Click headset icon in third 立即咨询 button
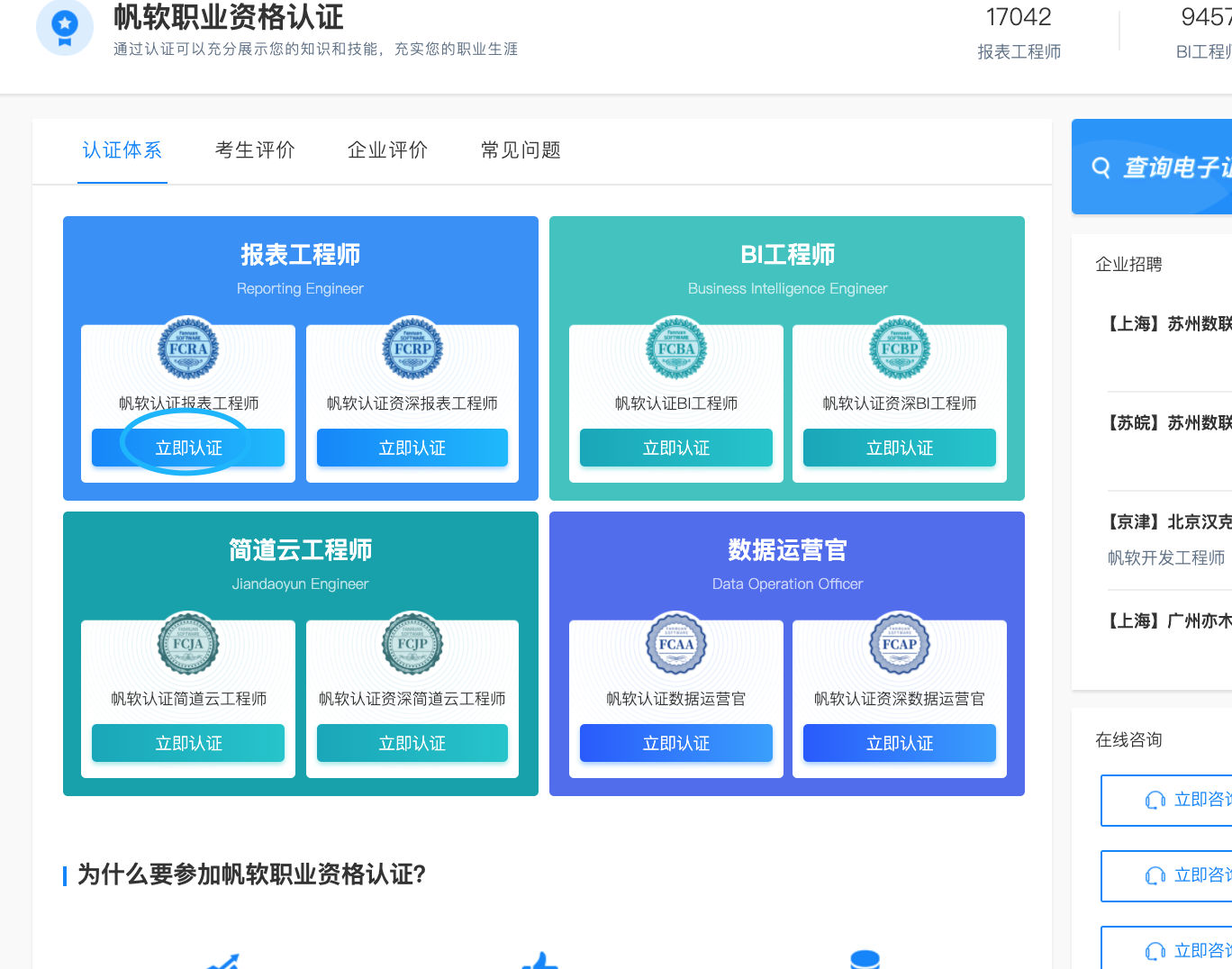This screenshot has height=969, width=1232. (x=1155, y=951)
